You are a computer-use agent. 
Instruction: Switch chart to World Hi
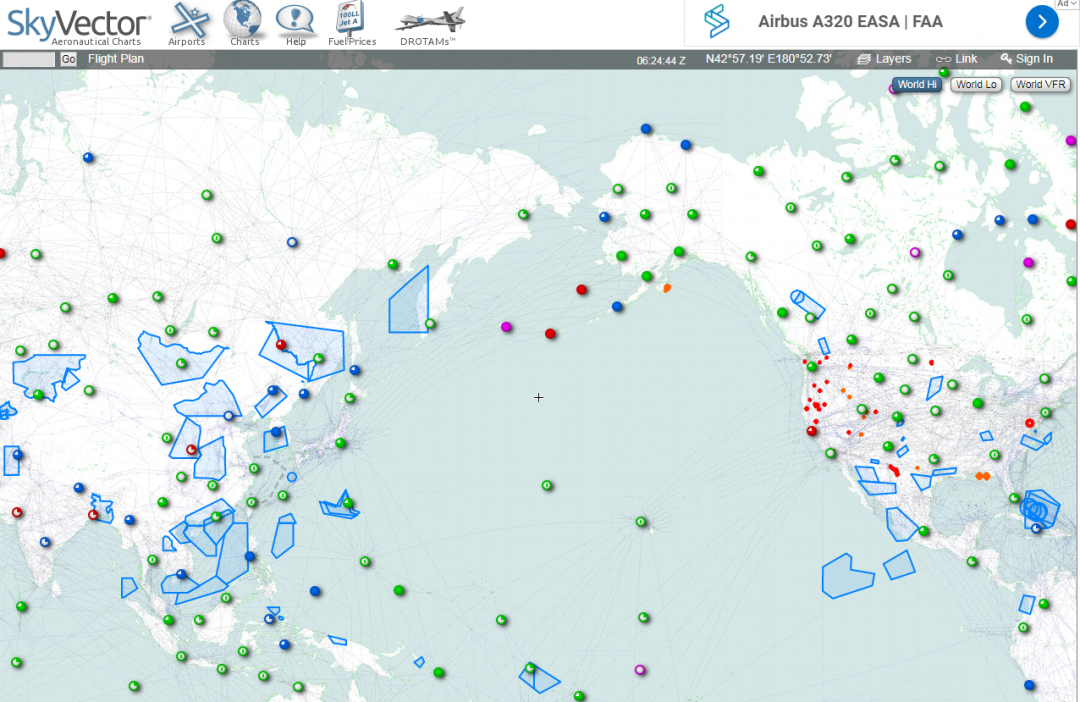click(x=917, y=85)
